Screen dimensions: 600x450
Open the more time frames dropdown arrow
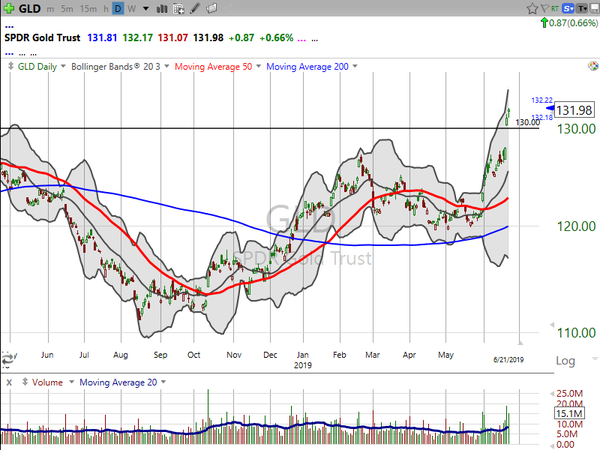(146, 8)
